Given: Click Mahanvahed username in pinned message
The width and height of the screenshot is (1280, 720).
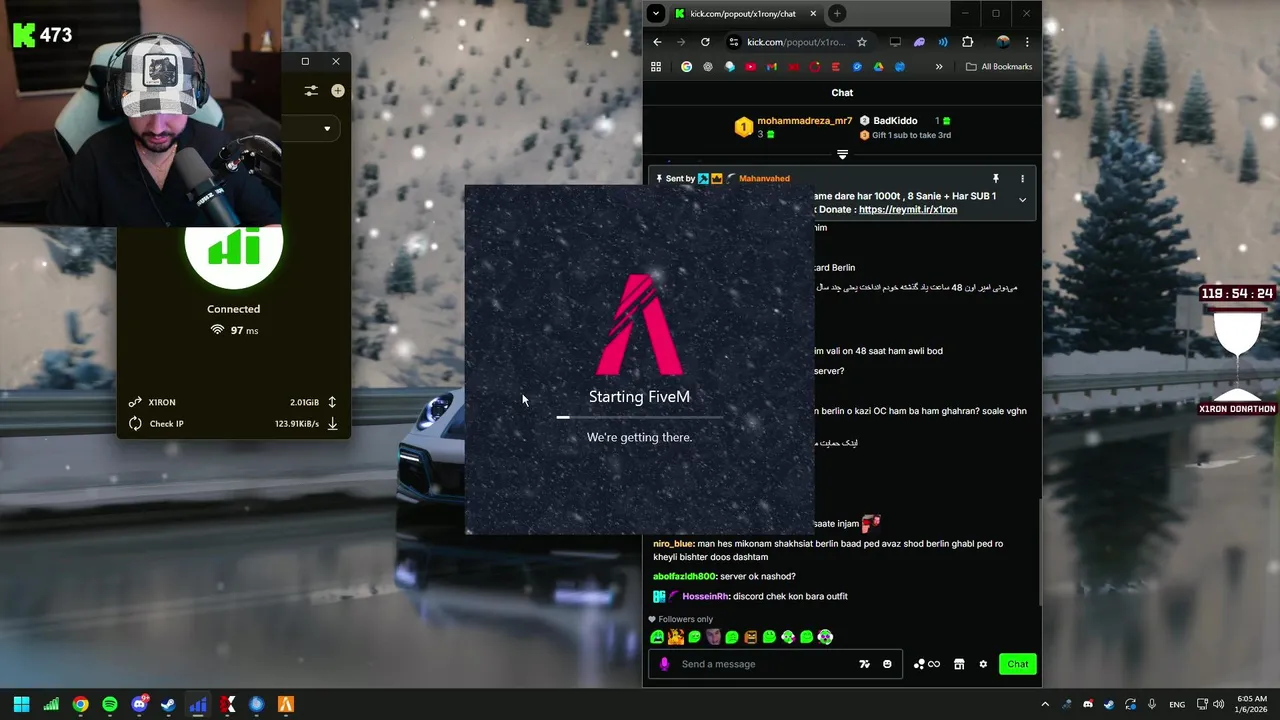Looking at the screenshot, I should click(x=764, y=178).
